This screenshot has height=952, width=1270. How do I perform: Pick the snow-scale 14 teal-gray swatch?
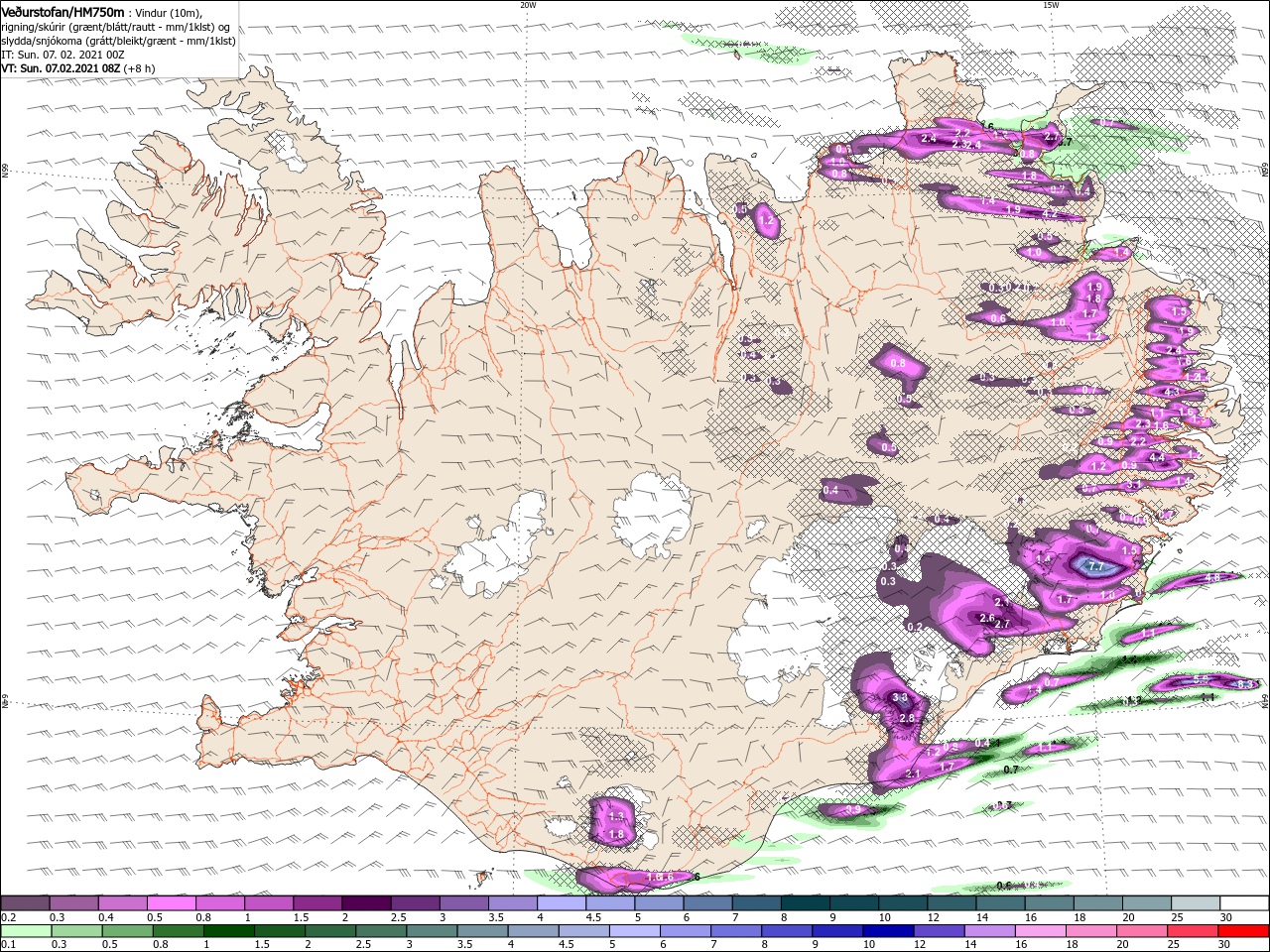pos(1001,903)
